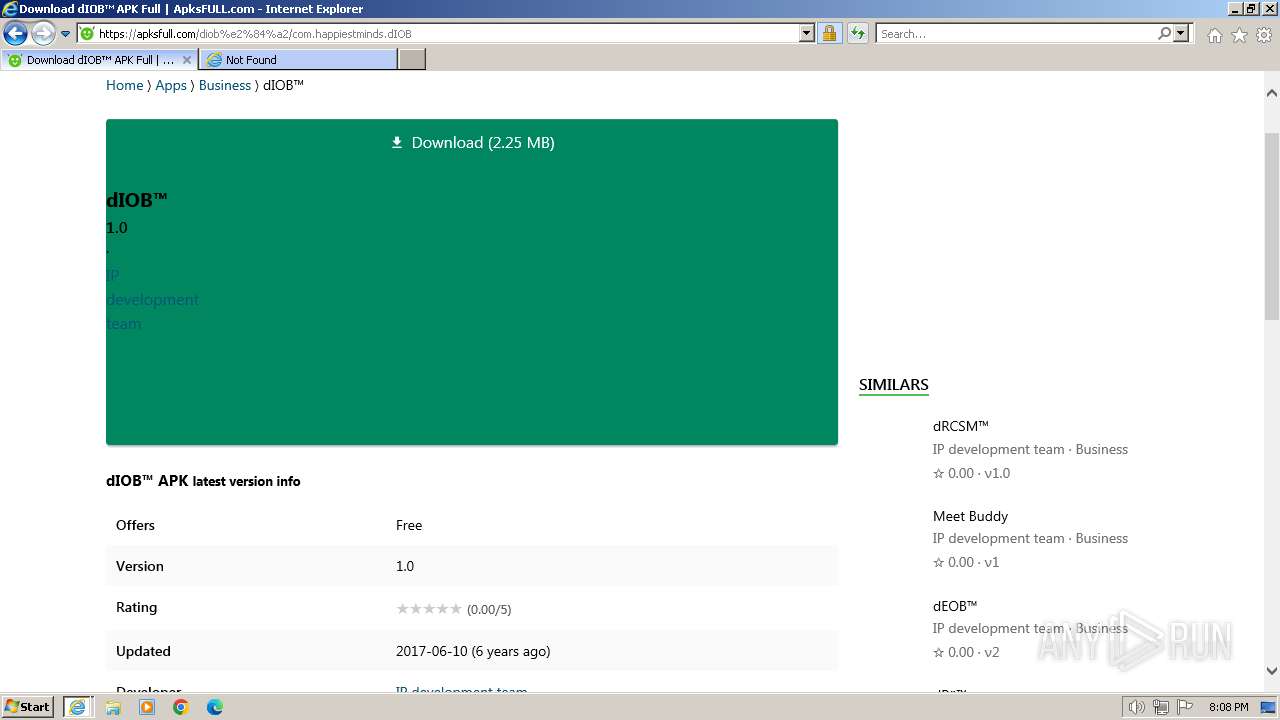The width and height of the screenshot is (1280, 720).
Task: Open the Tools gear icon
Action: [x=1264, y=35]
